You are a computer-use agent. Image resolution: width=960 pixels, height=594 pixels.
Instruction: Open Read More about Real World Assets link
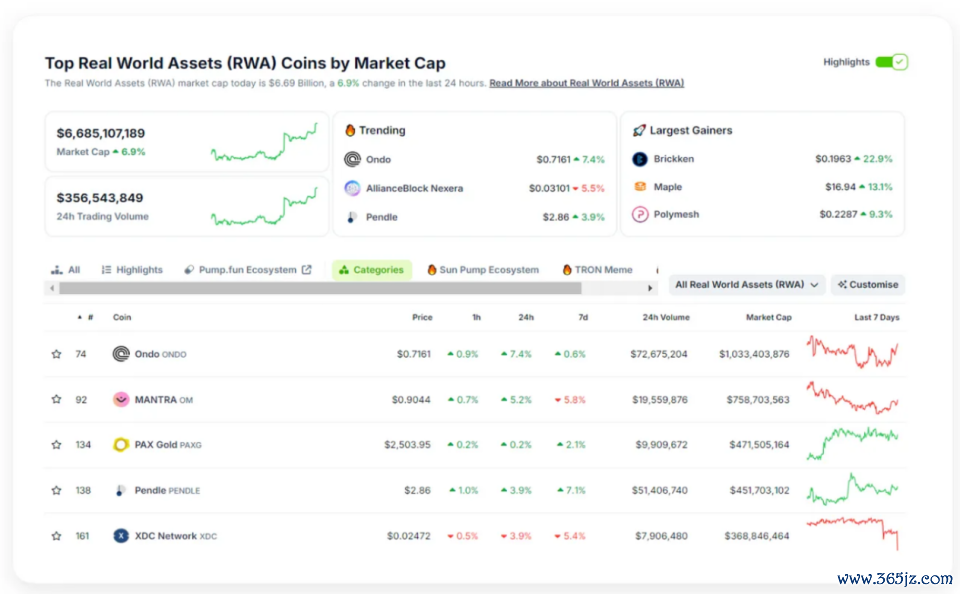(x=586, y=84)
